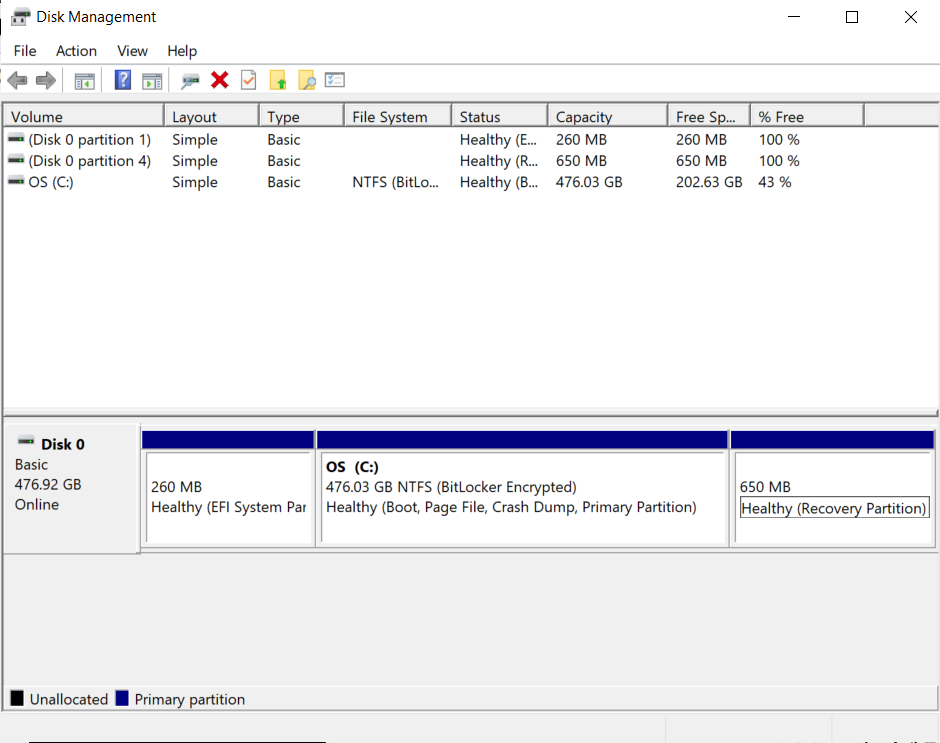Click the blue Primary partition legend swatch
Screen dimensions: 940x743
[x=122, y=699]
